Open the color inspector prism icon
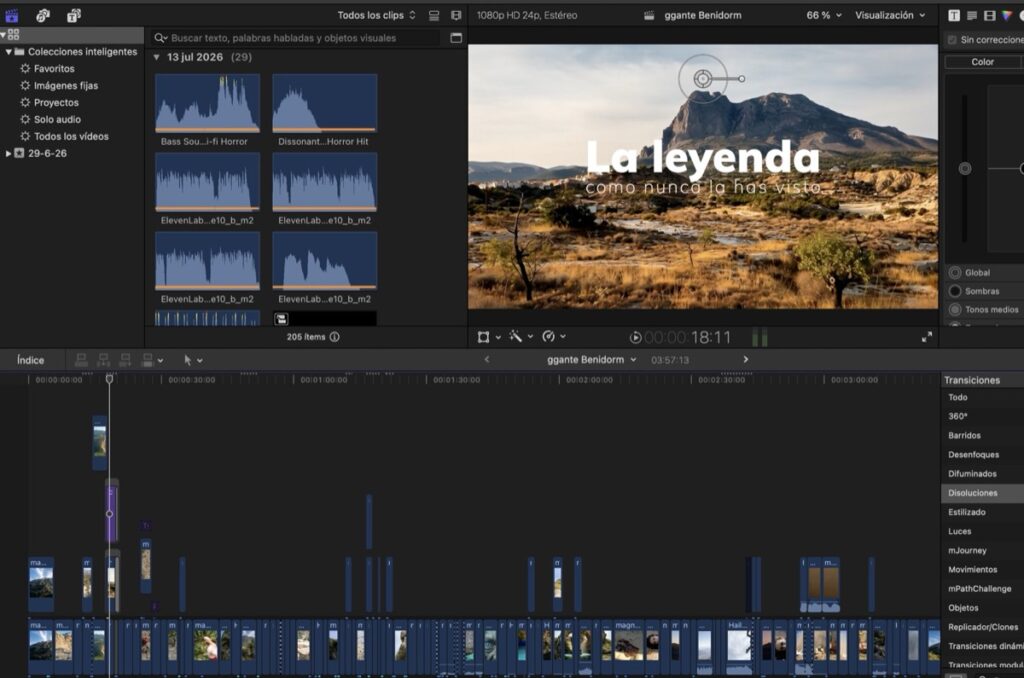This screenshot has height=678, width=1024. pyautogui.click(x=1007, y=15)
